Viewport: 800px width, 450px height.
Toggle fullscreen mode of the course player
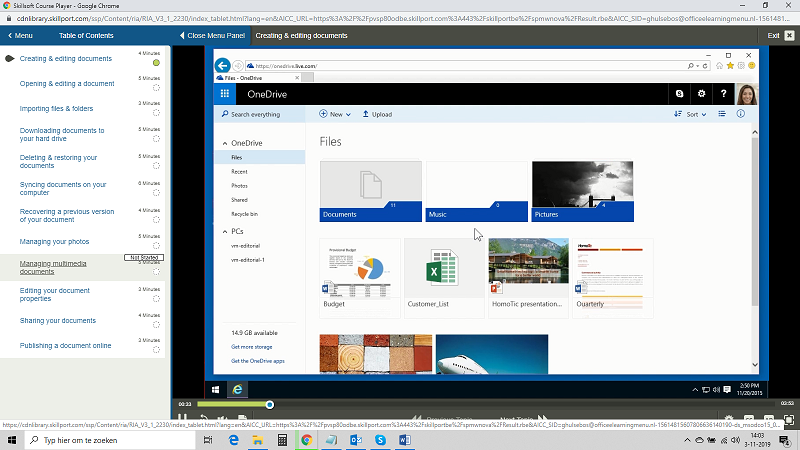click(789, 420)
